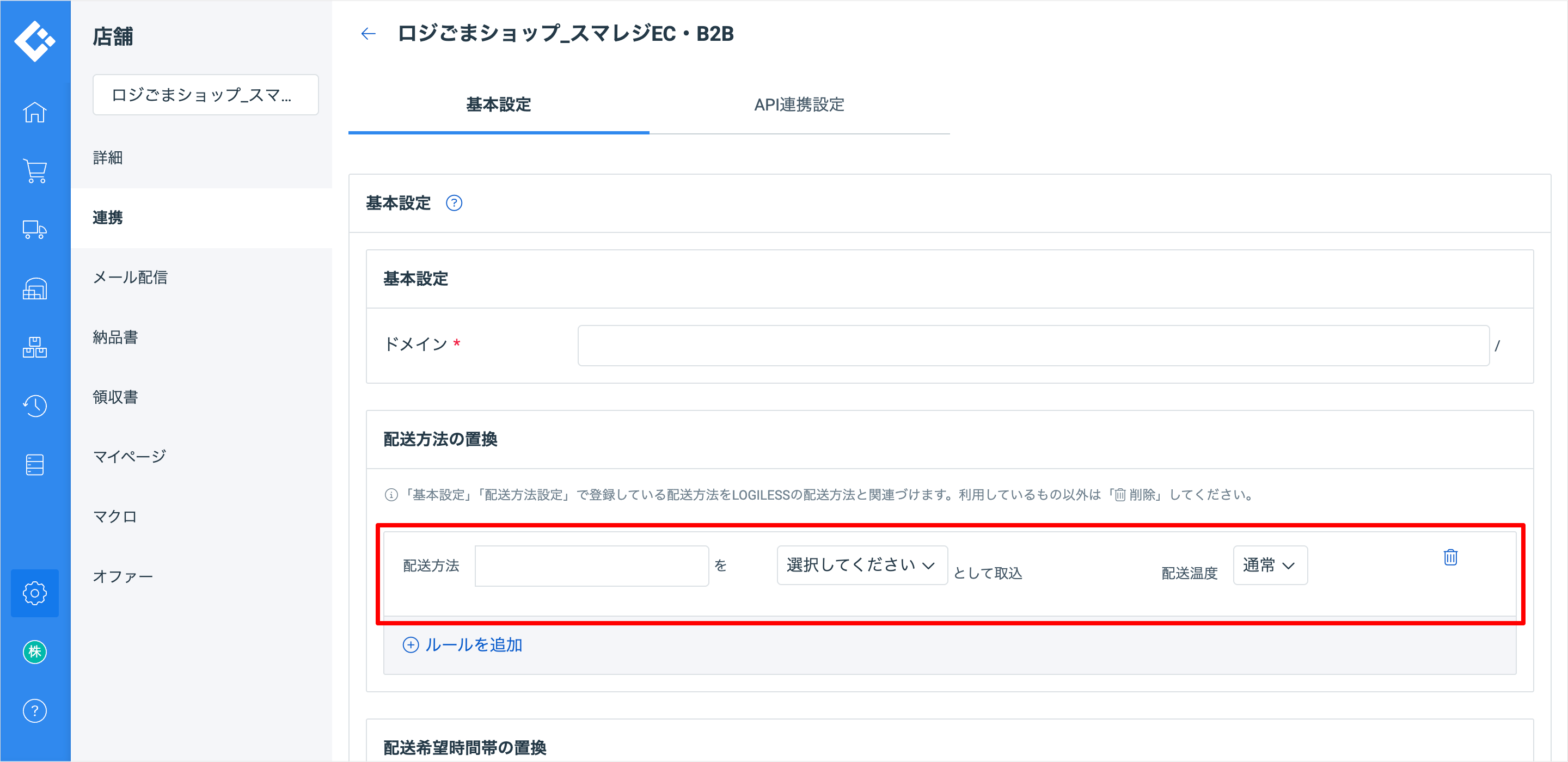Click the warehouse icon in the sidebar
This screenshot has width=1568, height=762.
[x=35, y=288]
